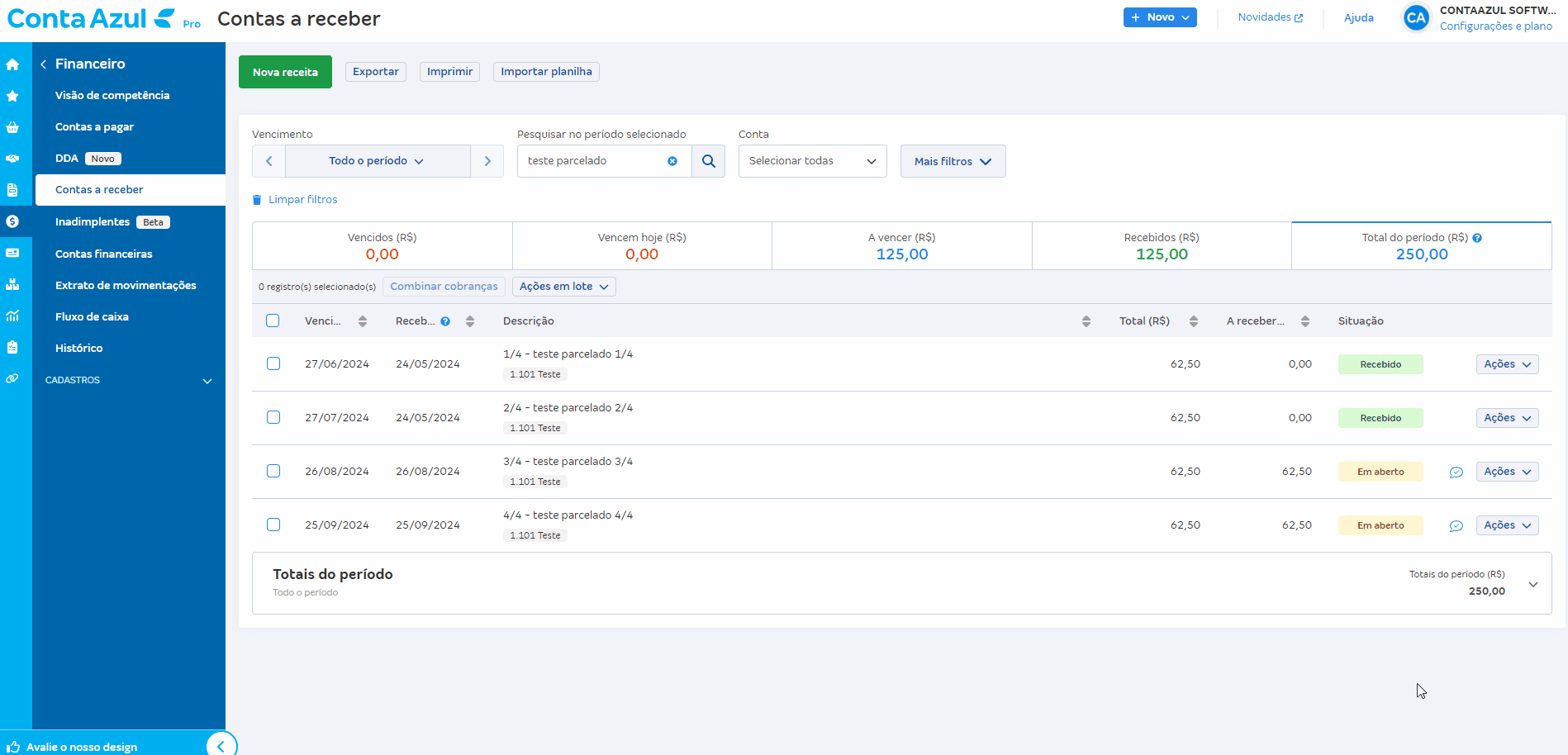The image size is (1568, 755).
Task: Collapse the sidebar with round arrow button
Action: pos(221,745)
